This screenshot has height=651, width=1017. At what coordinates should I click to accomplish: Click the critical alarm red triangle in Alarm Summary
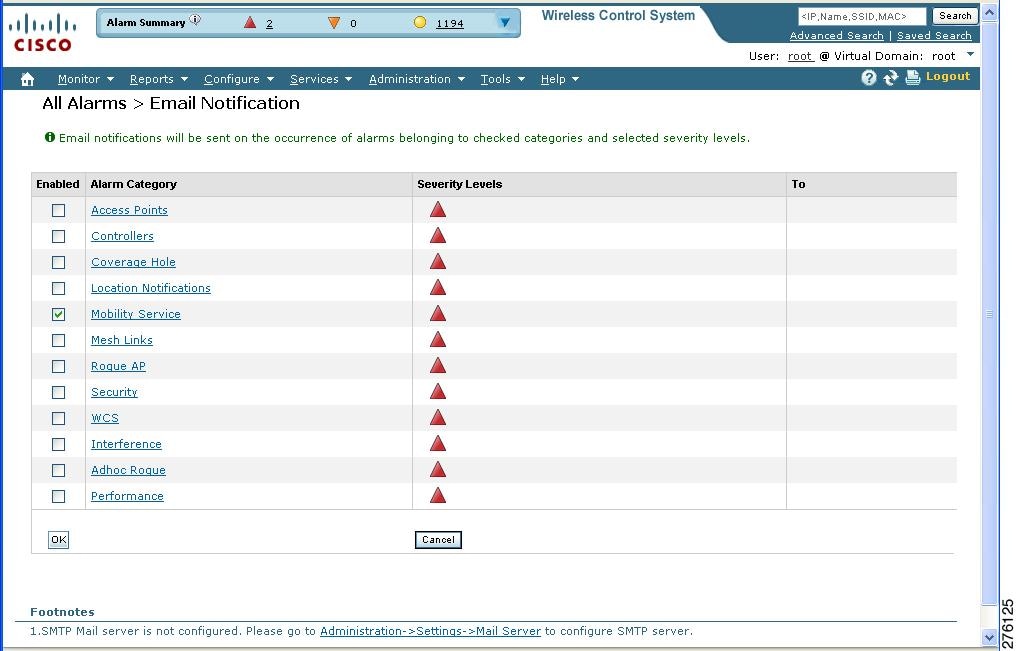tap(250, 23)
